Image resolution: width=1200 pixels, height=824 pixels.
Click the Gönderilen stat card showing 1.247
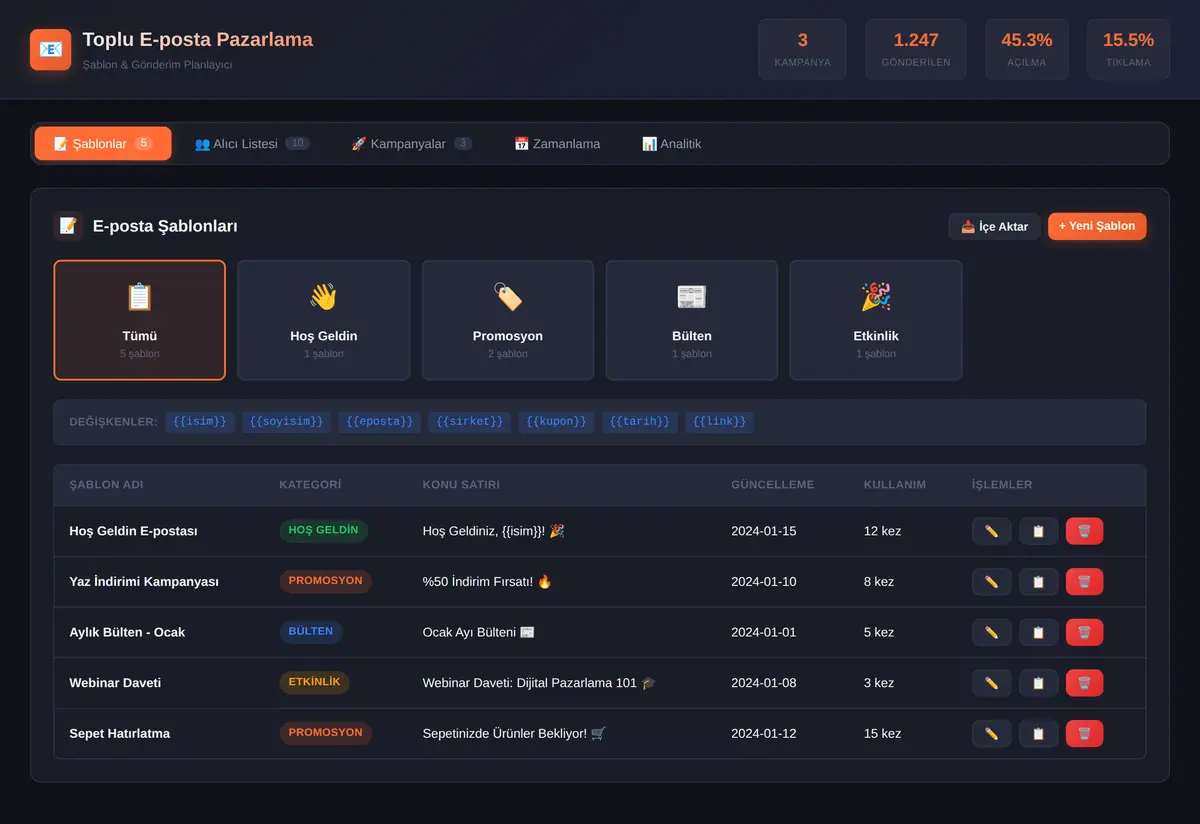point(916,49)
